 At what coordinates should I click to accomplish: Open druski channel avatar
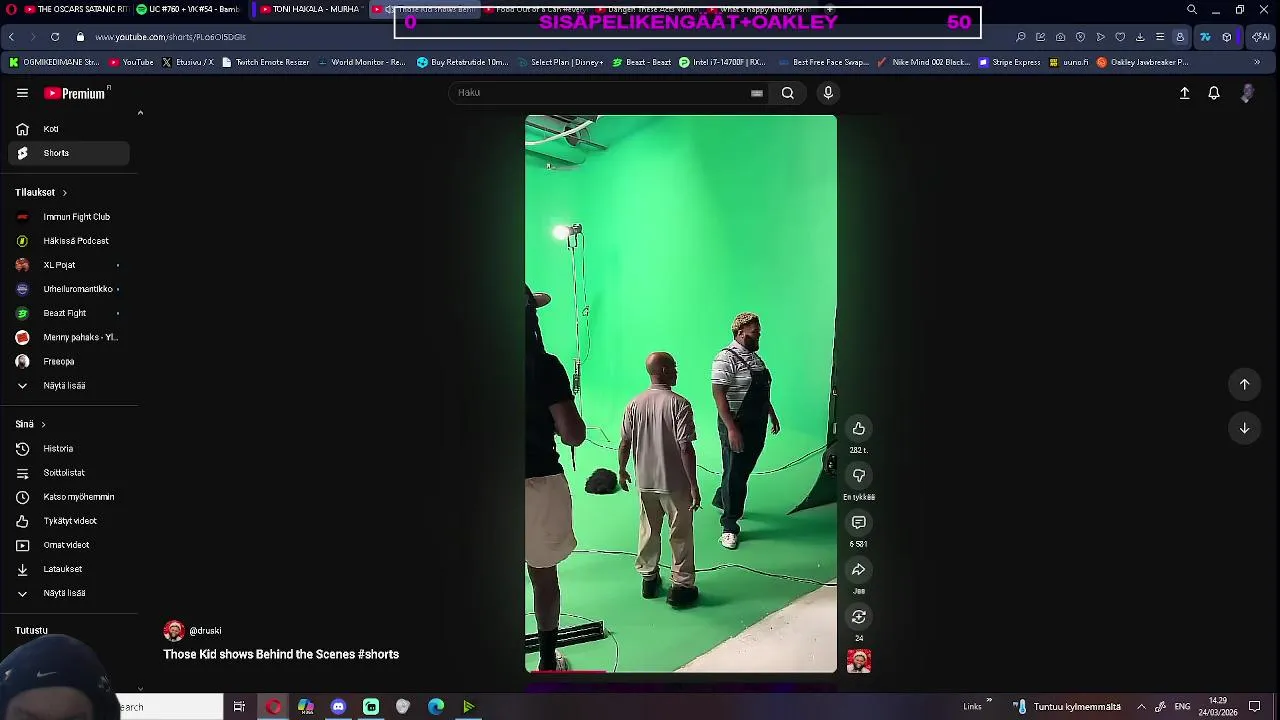click(174, 631)
